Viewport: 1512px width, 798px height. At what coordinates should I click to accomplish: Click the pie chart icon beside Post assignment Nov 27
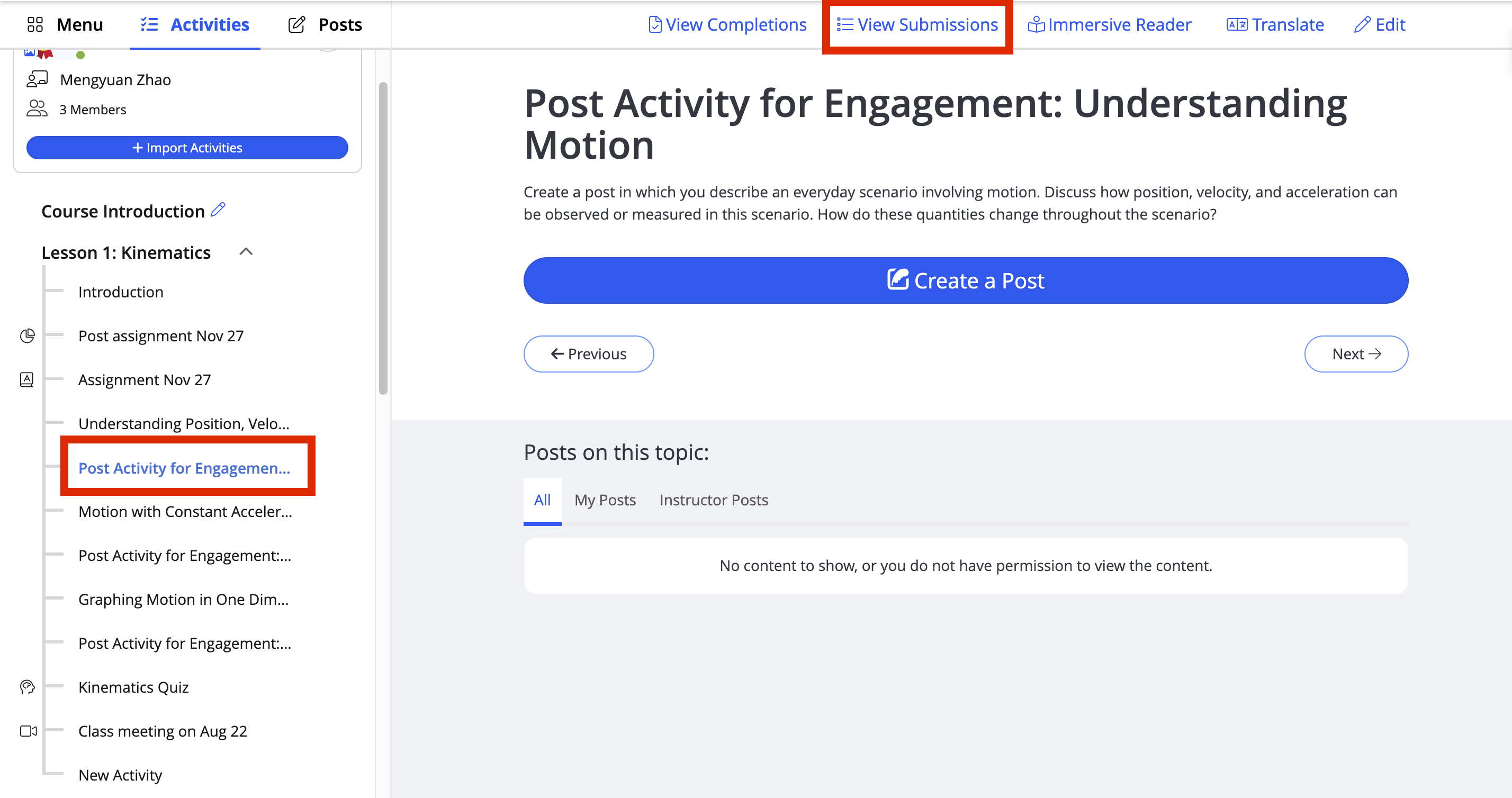[27, 335]
